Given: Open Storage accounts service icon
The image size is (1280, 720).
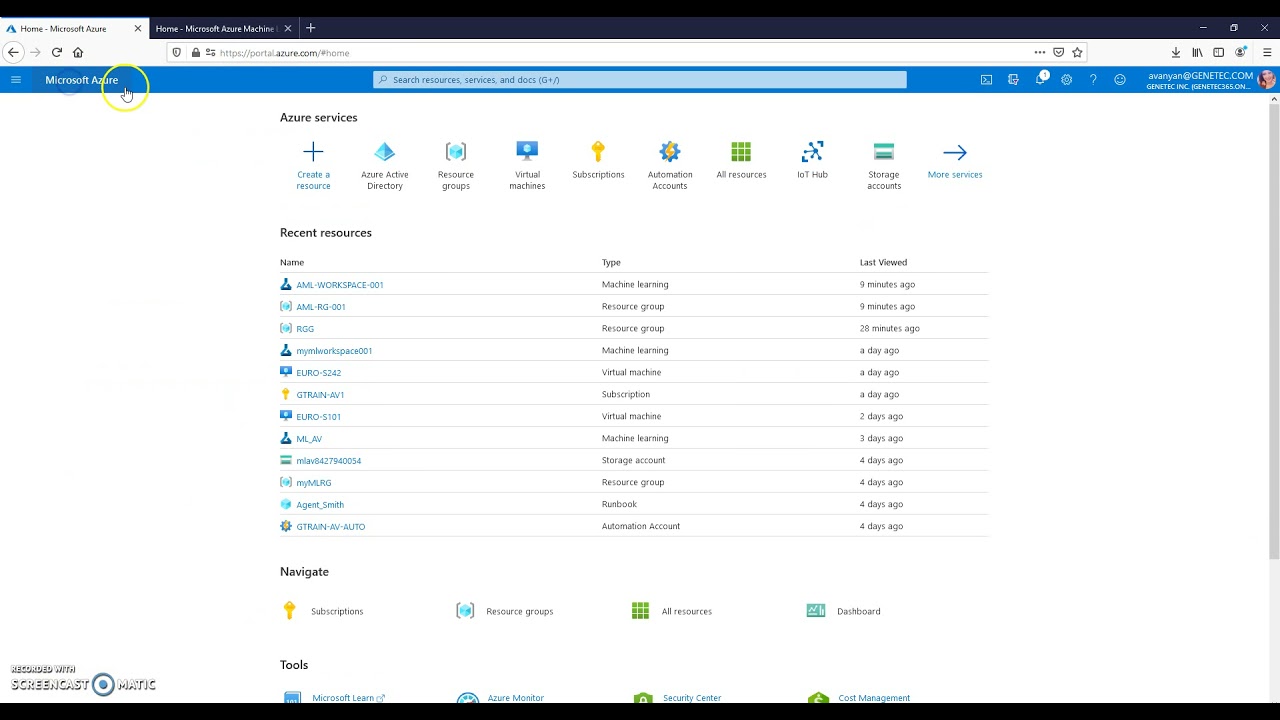Looking at the screenshot, I should point(884,152).
